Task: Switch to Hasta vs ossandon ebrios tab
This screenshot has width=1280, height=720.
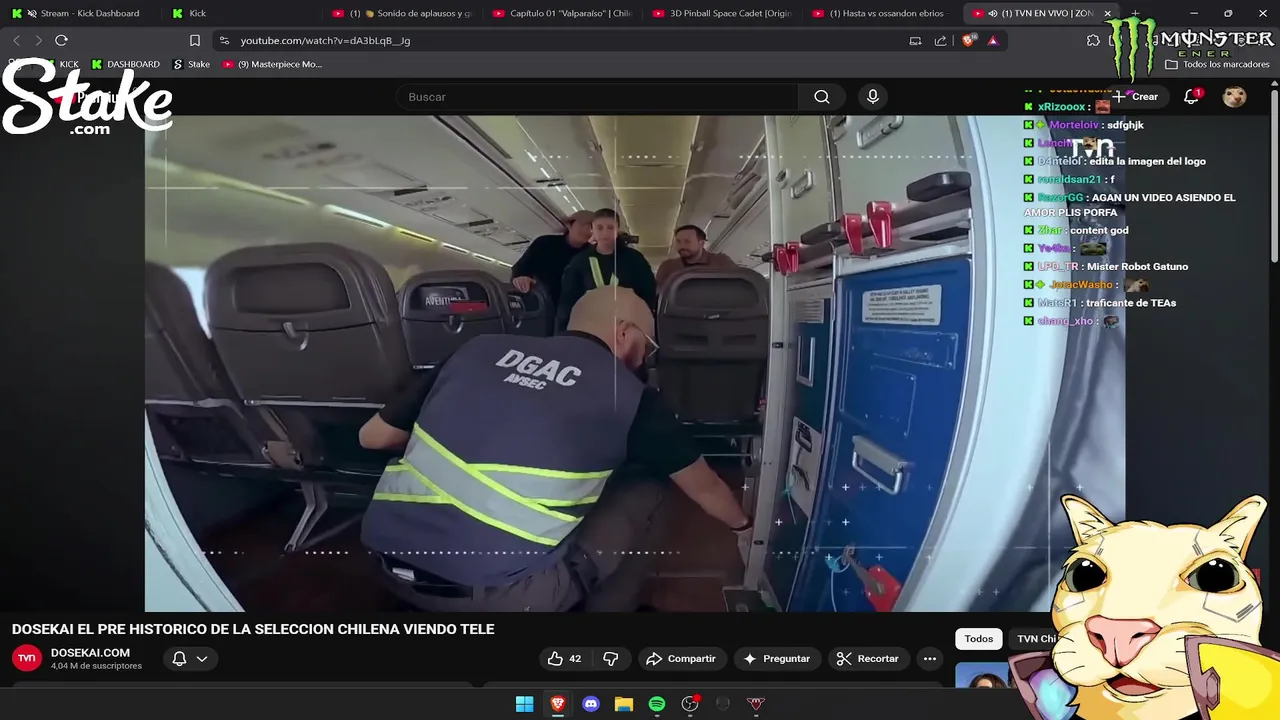Action: click(883, 13)
